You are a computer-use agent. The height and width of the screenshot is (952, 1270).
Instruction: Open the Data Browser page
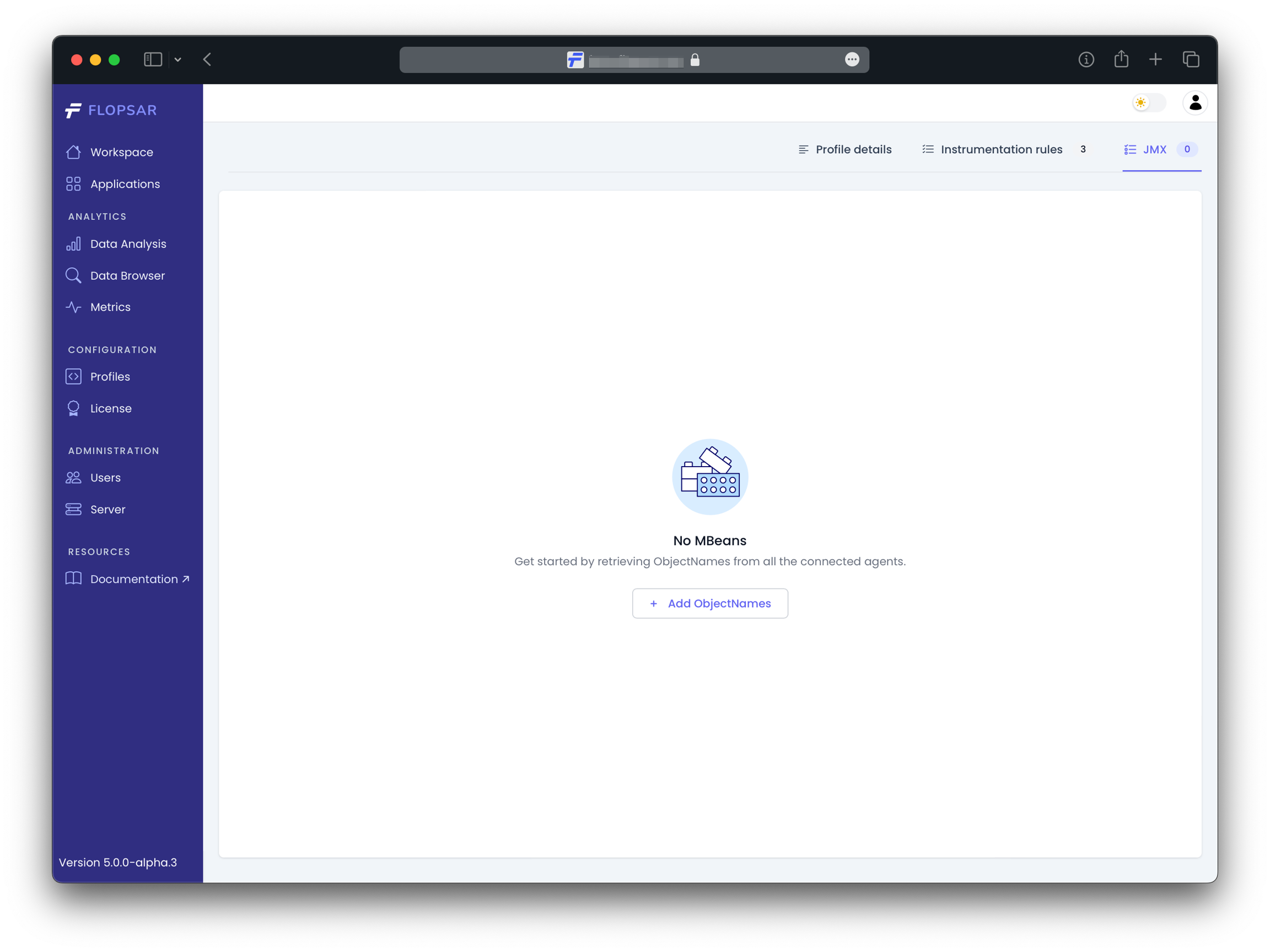click(x=127, y=275)
